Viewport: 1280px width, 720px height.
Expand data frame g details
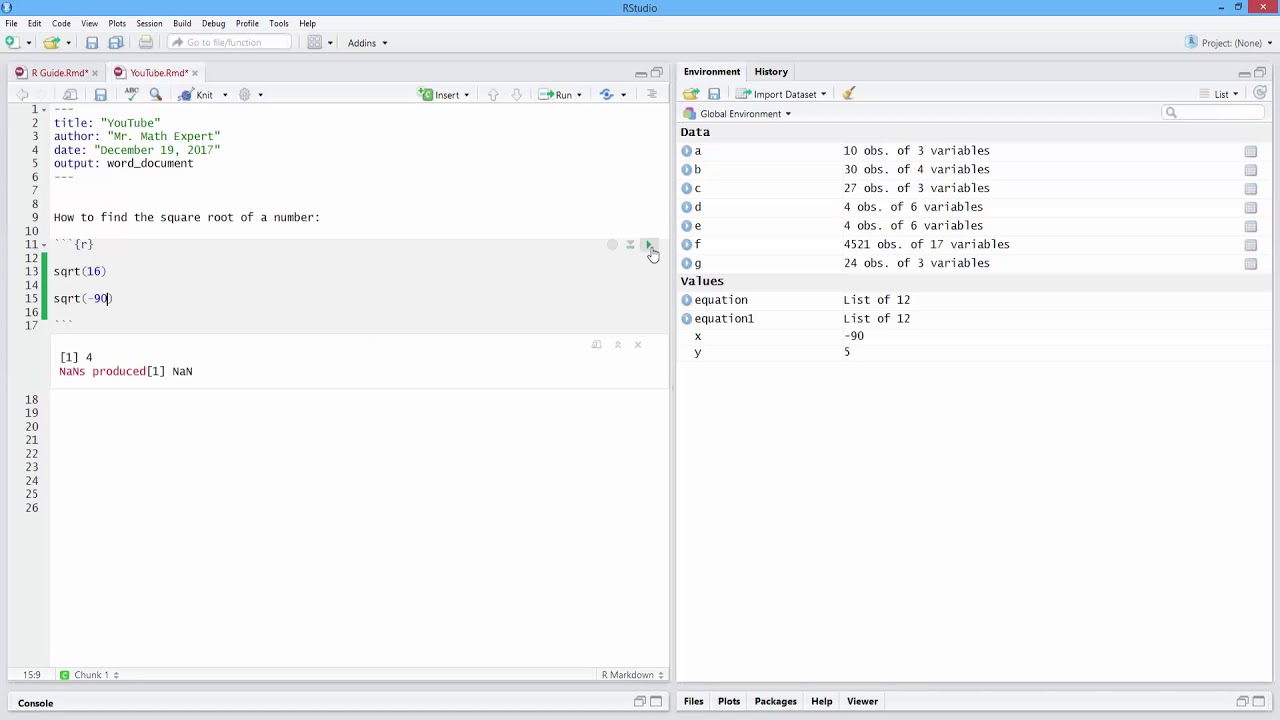pyautogui.click(x=686, y=263)
